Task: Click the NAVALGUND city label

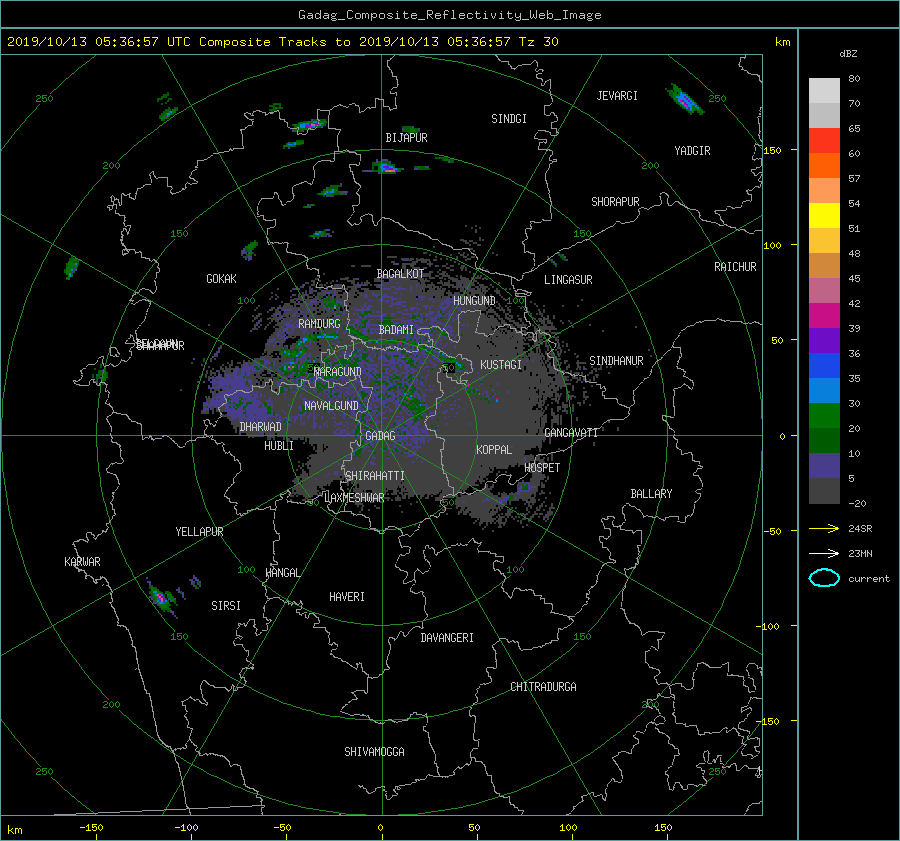Action: coord(331,406)
